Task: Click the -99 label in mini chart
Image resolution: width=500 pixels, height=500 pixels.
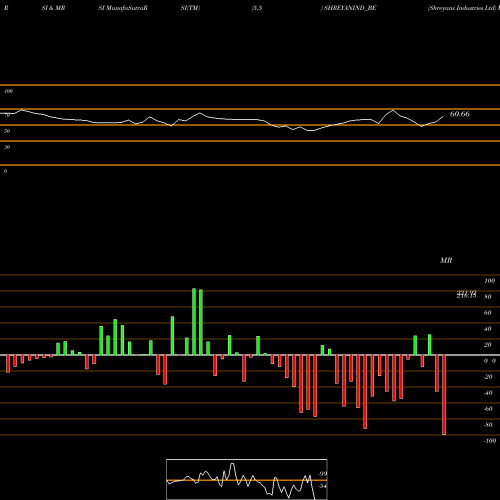Action: (322, 474)
